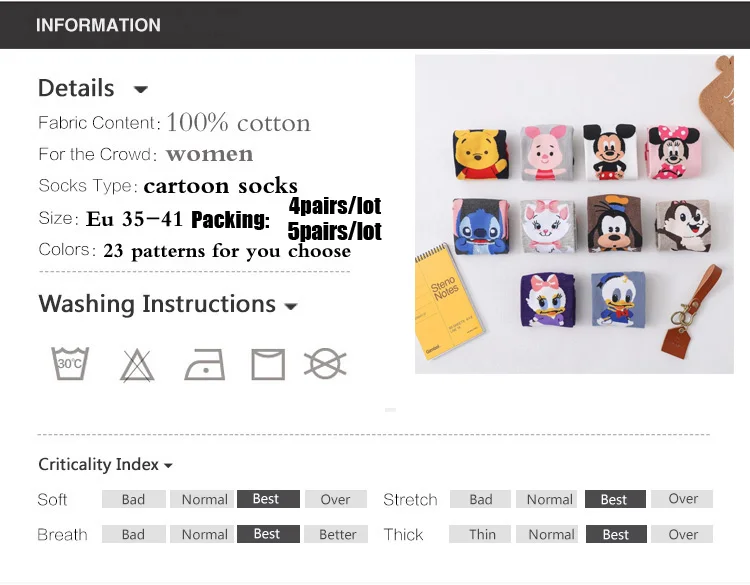Click the Winnie the Pooh sock

480,154
